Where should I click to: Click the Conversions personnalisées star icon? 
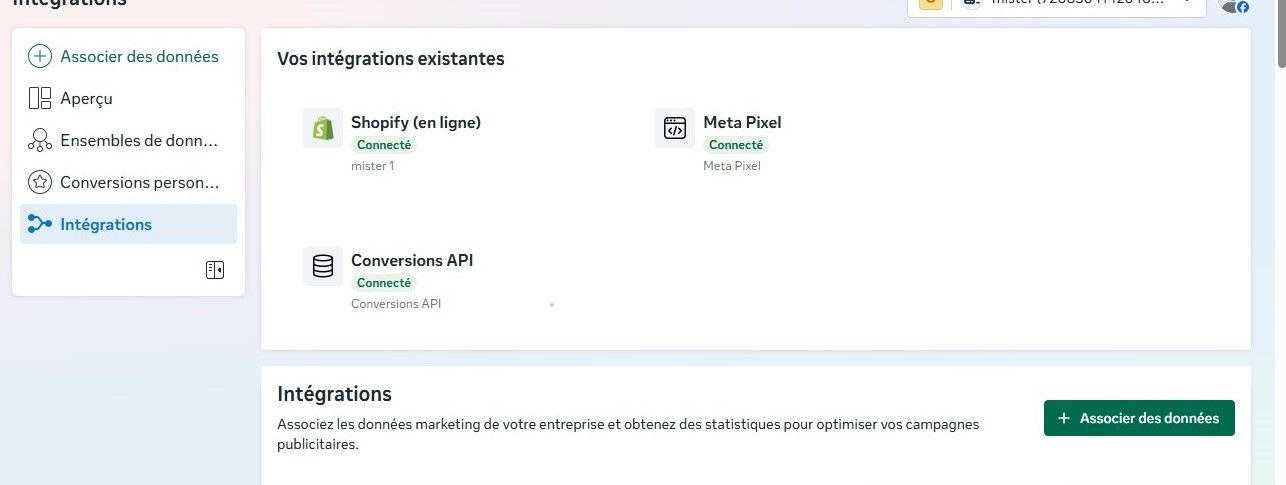[40, 182]
